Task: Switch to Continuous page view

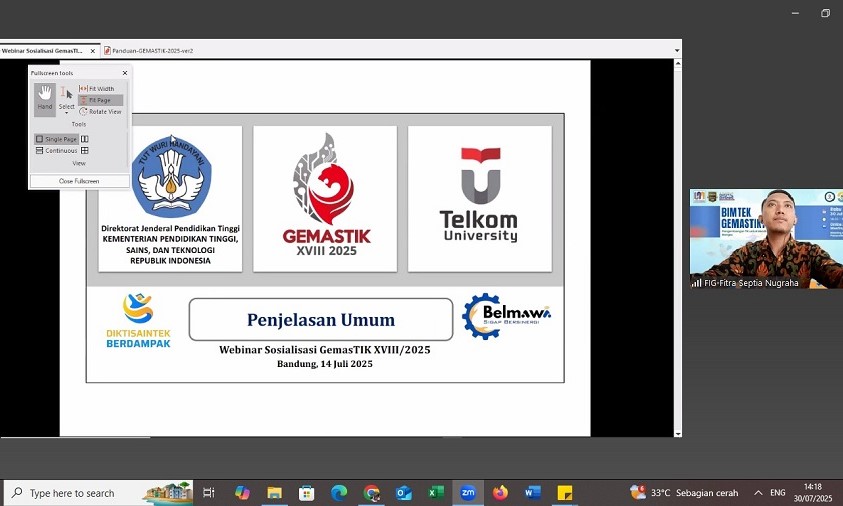Action: coord(56,151)
